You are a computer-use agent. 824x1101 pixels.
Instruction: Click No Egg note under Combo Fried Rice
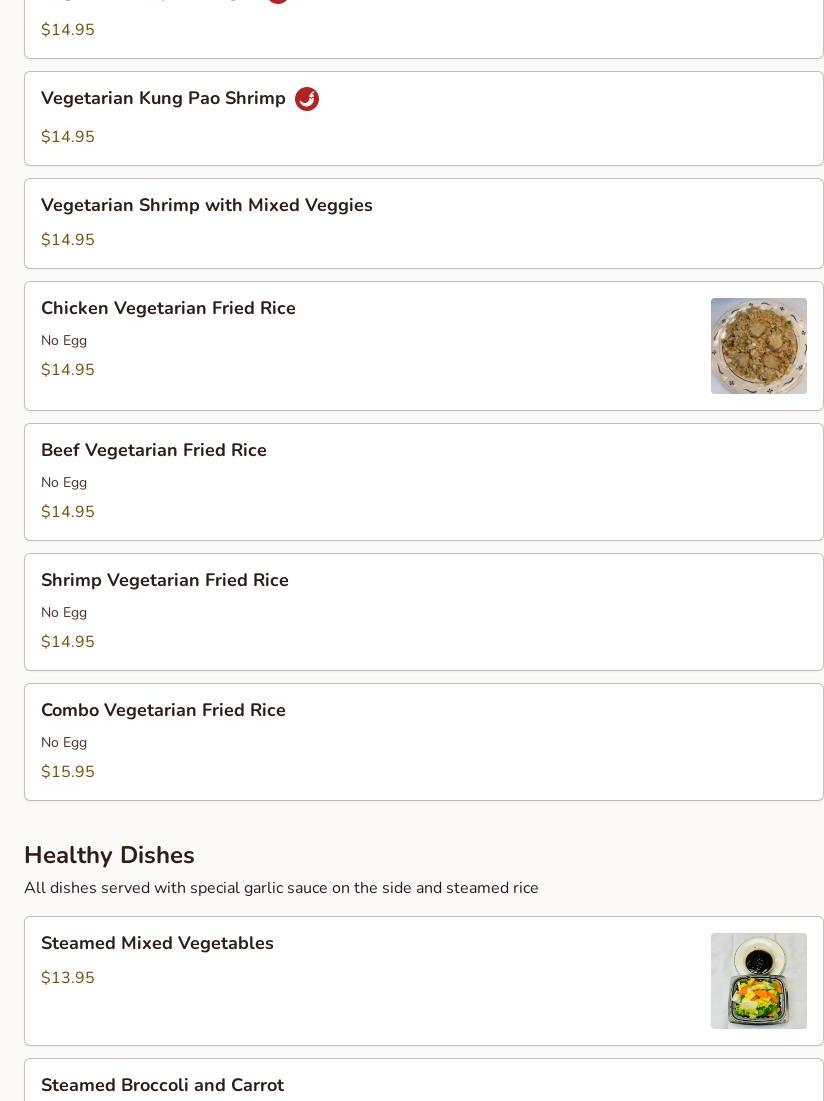(64, 742)
